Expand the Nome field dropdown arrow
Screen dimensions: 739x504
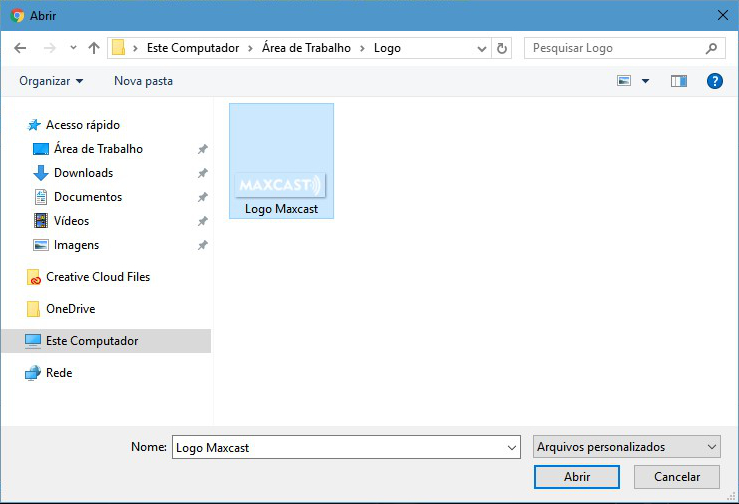(512, 447)
